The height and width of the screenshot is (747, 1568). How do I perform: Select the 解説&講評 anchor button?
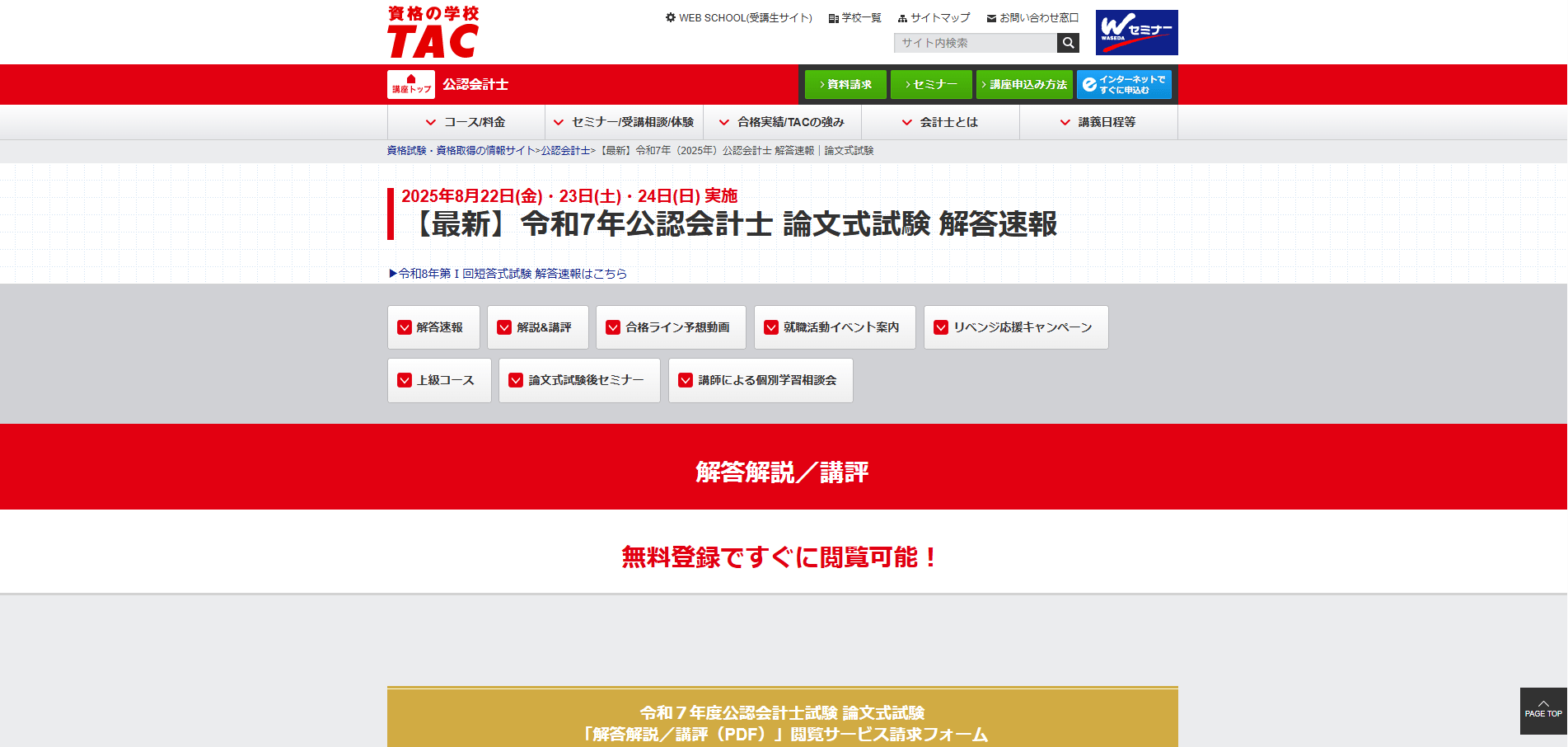(x=537, y=327)
